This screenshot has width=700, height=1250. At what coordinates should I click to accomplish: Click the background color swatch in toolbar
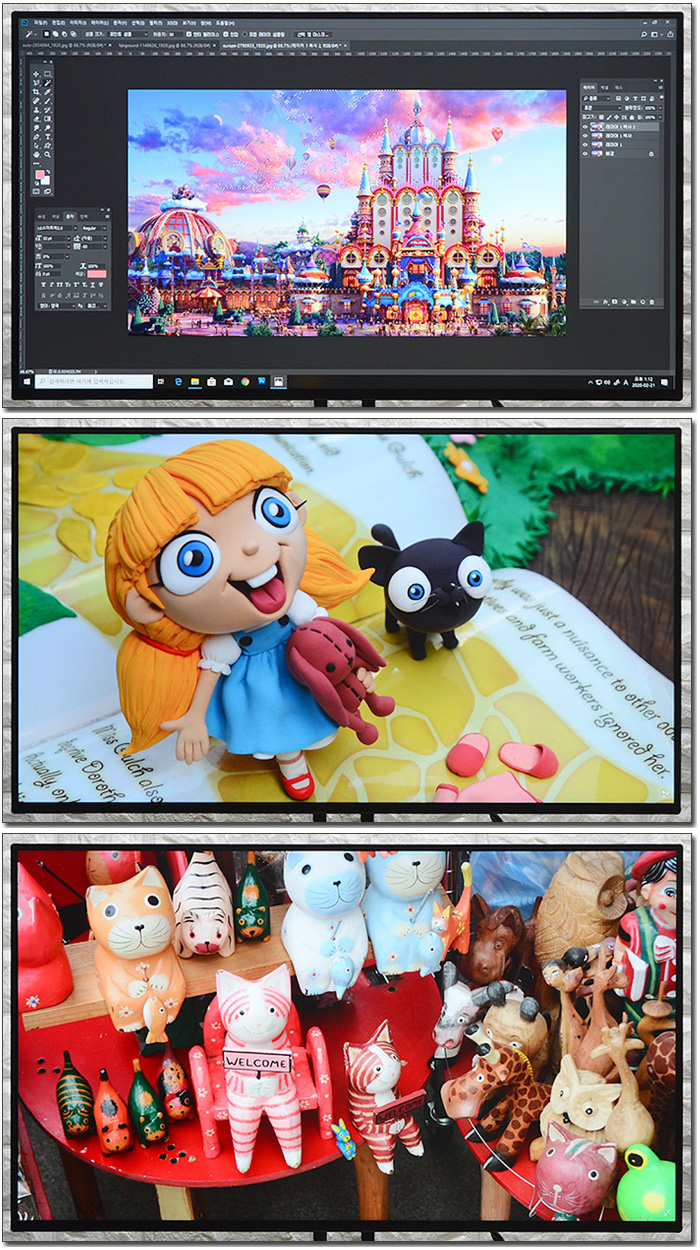click(48, 182)
